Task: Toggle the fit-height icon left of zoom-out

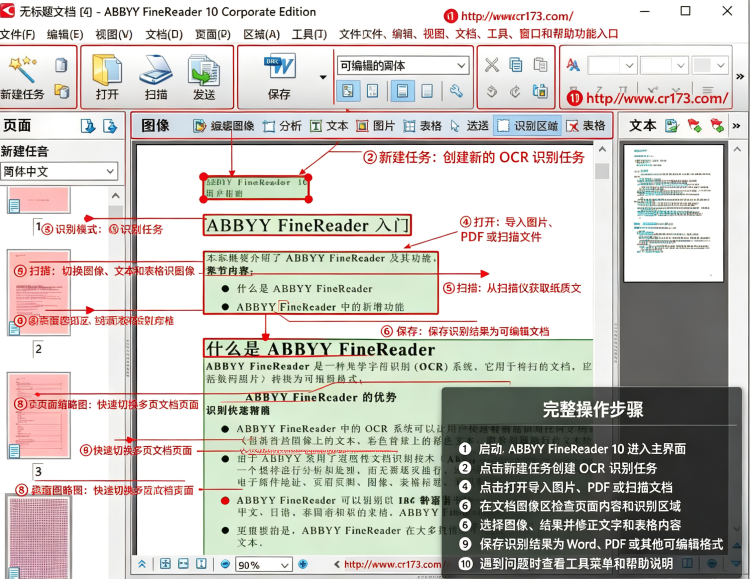Action: click(201, 564)
